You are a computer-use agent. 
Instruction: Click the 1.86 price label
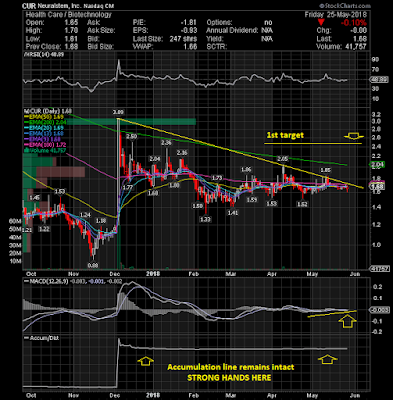click(246, 170)
